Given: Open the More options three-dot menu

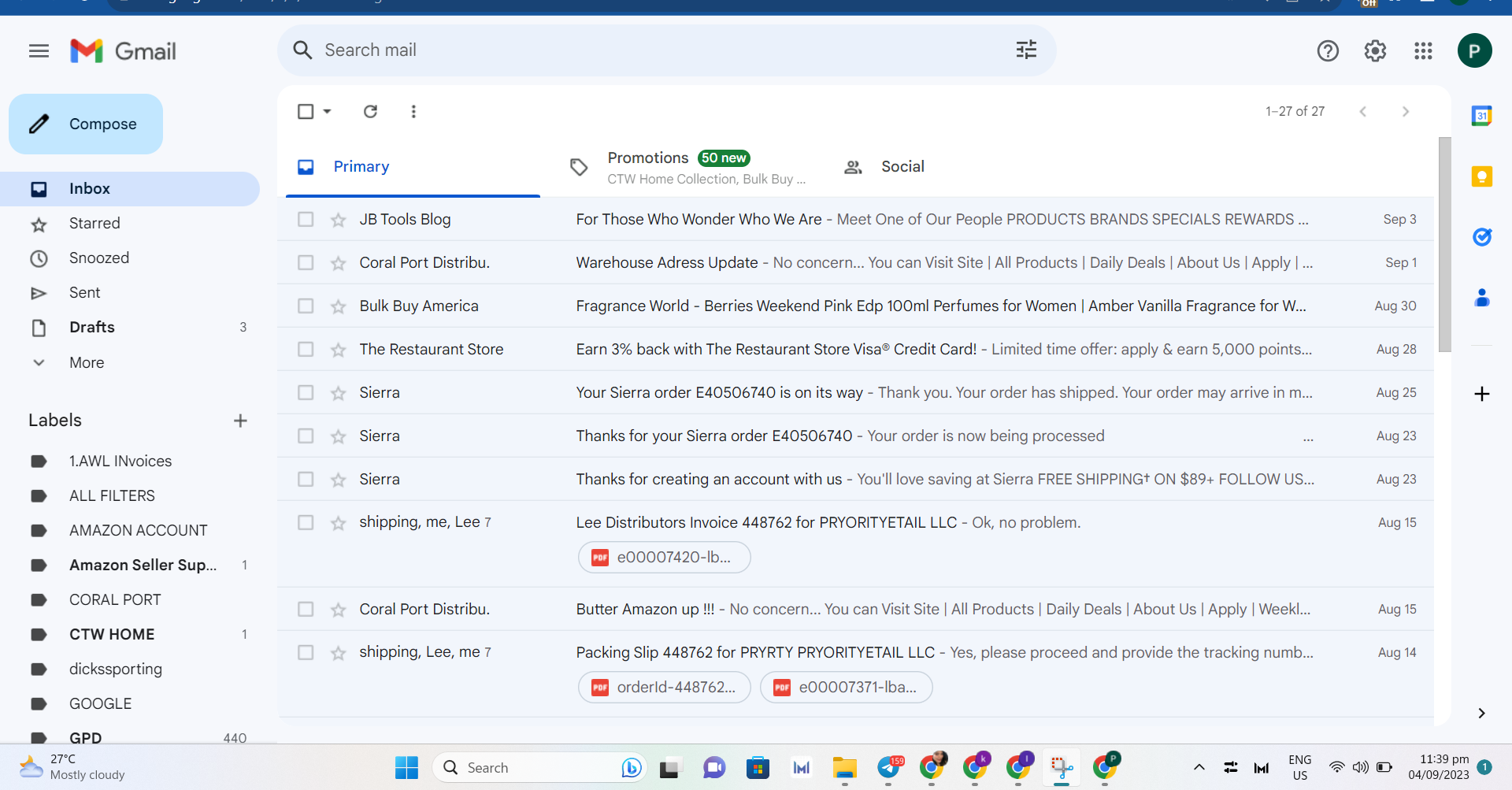Looking at the screenshot, I should point(413,111).
